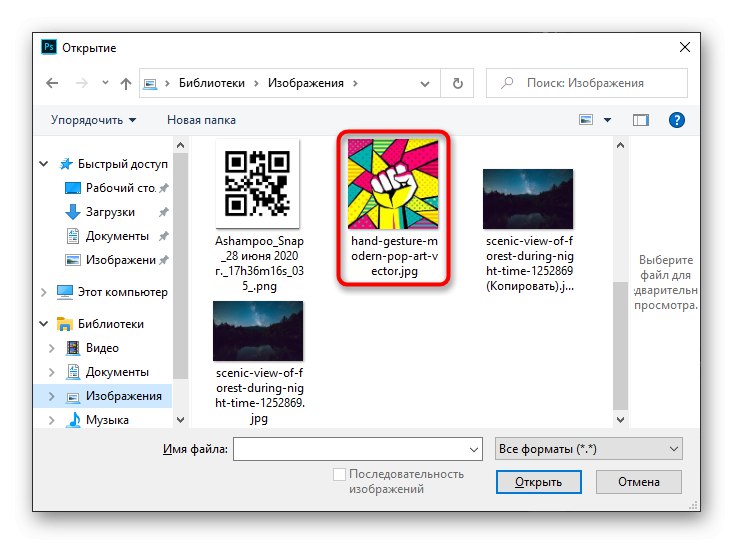The width and height of the screenshot is (733, 544).
Task: Open Все форматы (*.*) file type dropdown
Action: pos(589,449)
